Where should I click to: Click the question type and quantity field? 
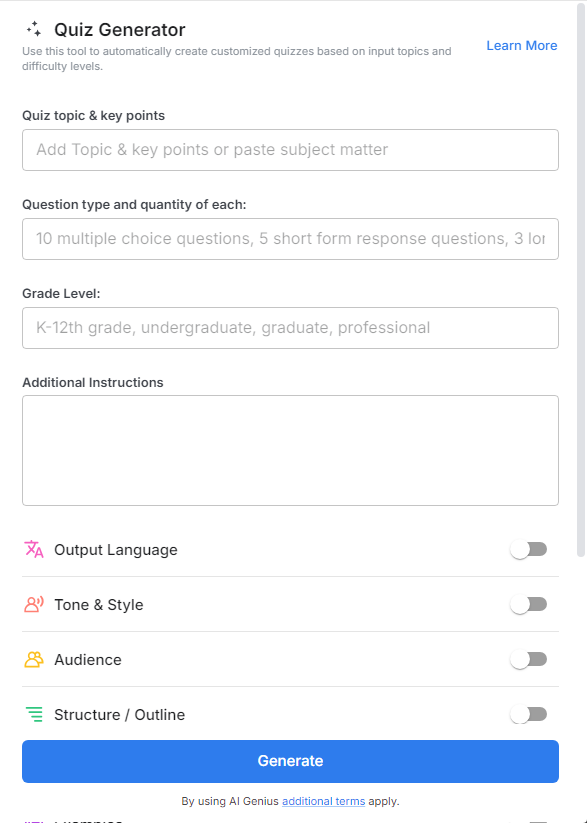pyautogui.click(x=290, y=239)
